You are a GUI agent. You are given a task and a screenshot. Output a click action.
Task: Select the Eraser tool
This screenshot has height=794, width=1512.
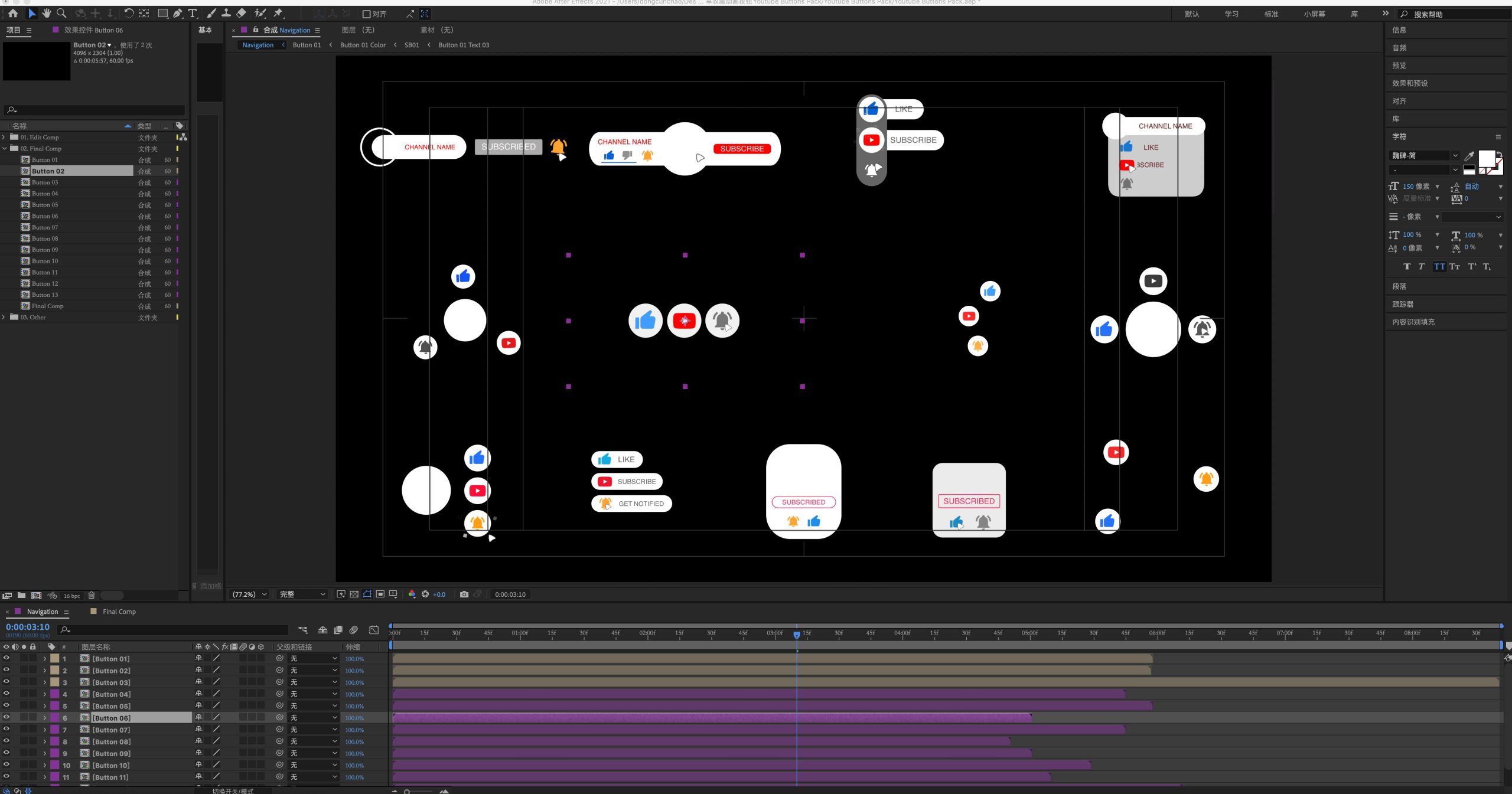tap(241, 13)
